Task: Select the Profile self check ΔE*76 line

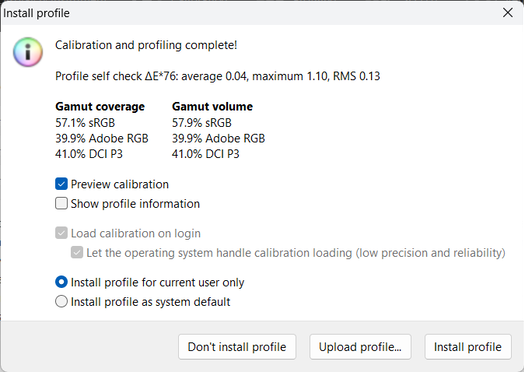Action: 218,76
